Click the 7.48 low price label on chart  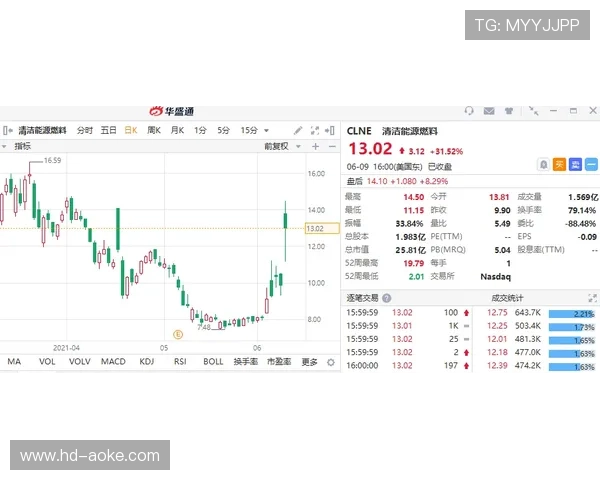tap(204, 327)
